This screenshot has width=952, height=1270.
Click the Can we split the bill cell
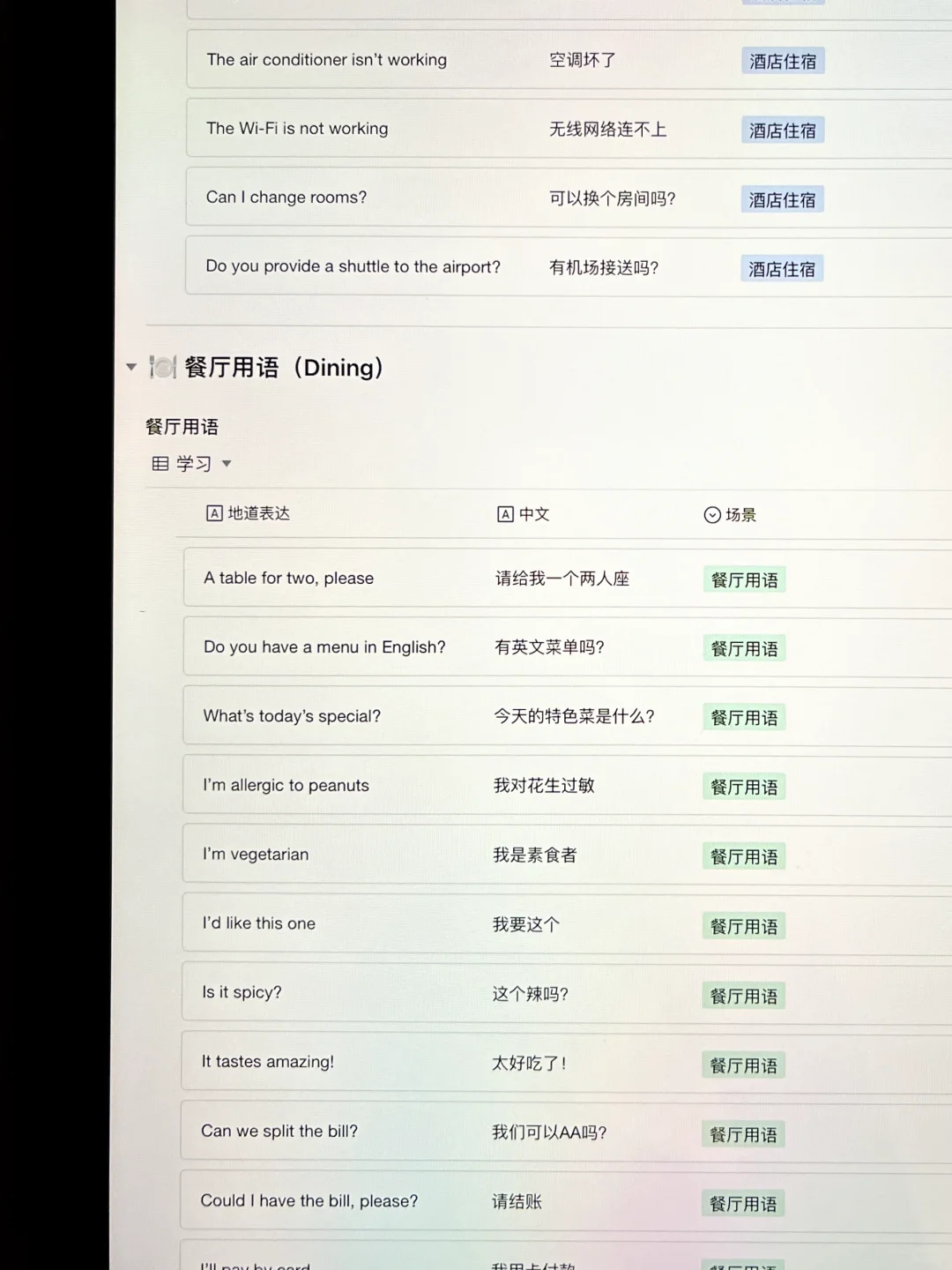(x=279, y=1131)
